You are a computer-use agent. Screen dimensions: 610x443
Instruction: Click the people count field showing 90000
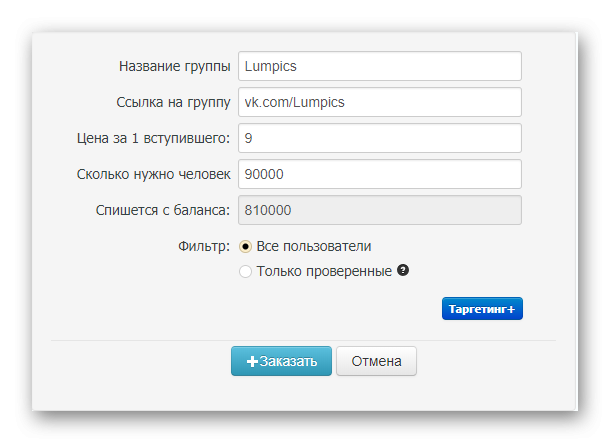pyautogui.click(x=380, y=174)
